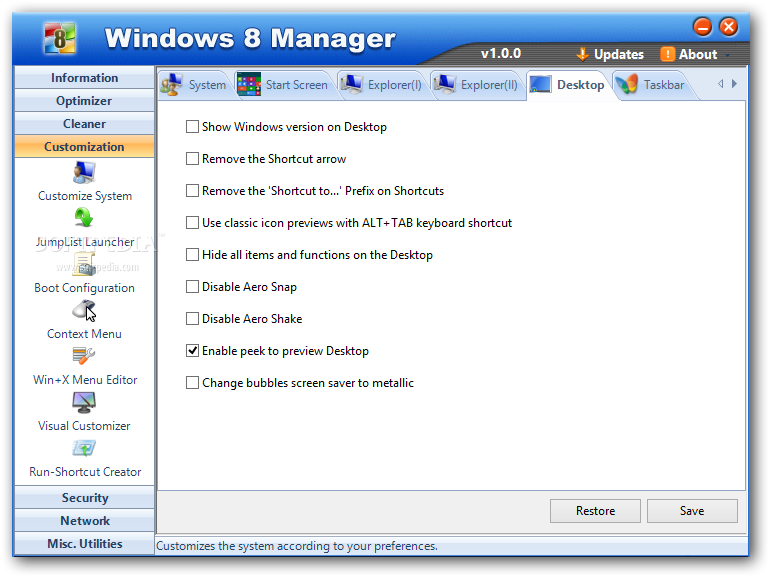
Task: Switch to the Start Screen tab
Action: [x=283, y=84]
